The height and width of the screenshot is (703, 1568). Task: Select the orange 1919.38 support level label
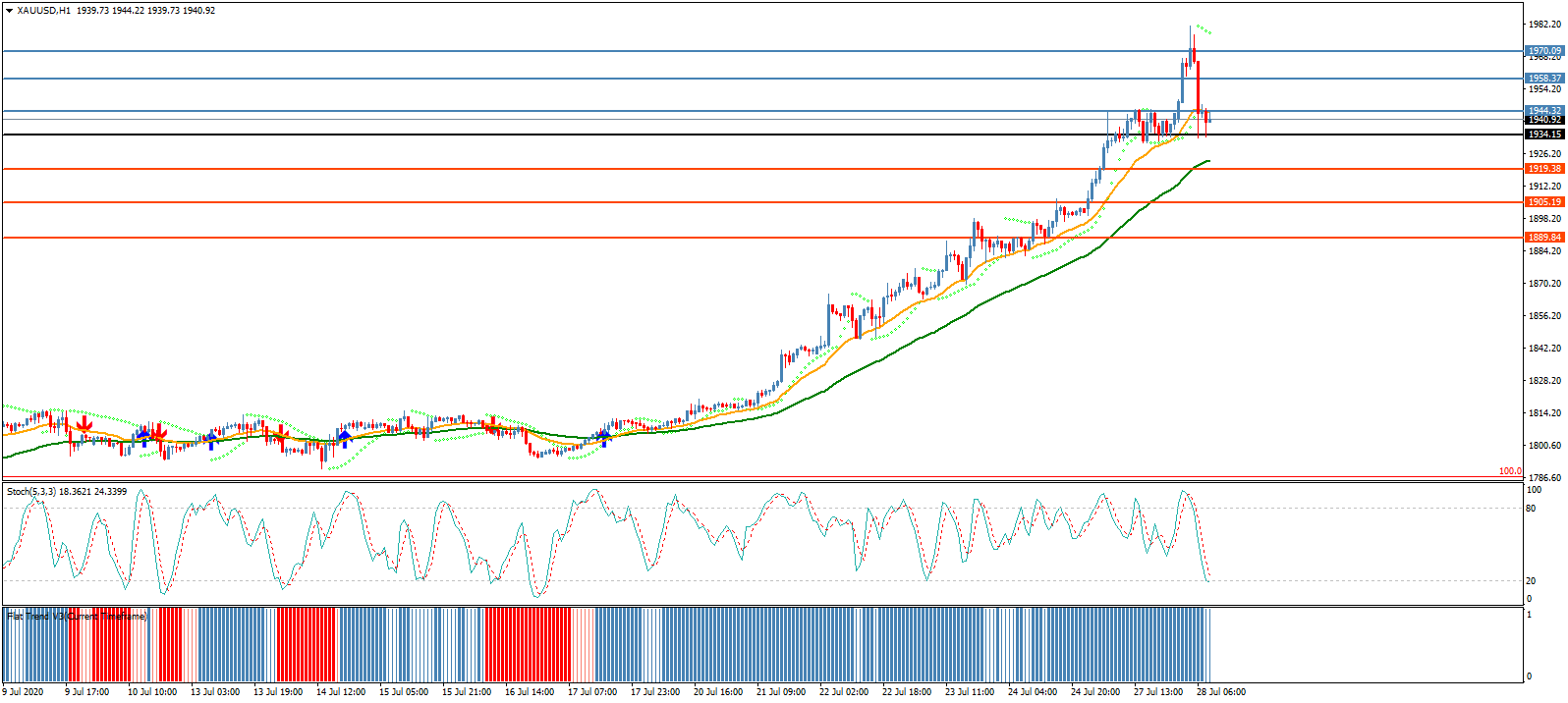click(x=1543, y=169)
